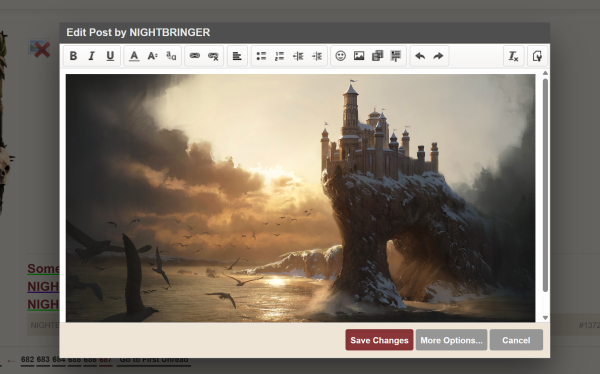Insert a bulleted list
This screenshot has height=374, width=600.
pos(261,56)
